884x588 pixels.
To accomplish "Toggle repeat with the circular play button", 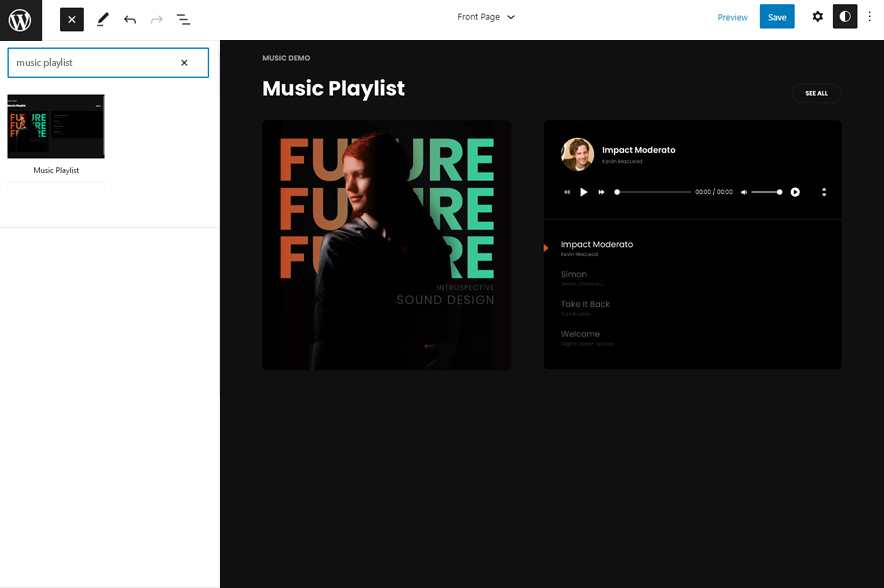I will click(795, 192).
